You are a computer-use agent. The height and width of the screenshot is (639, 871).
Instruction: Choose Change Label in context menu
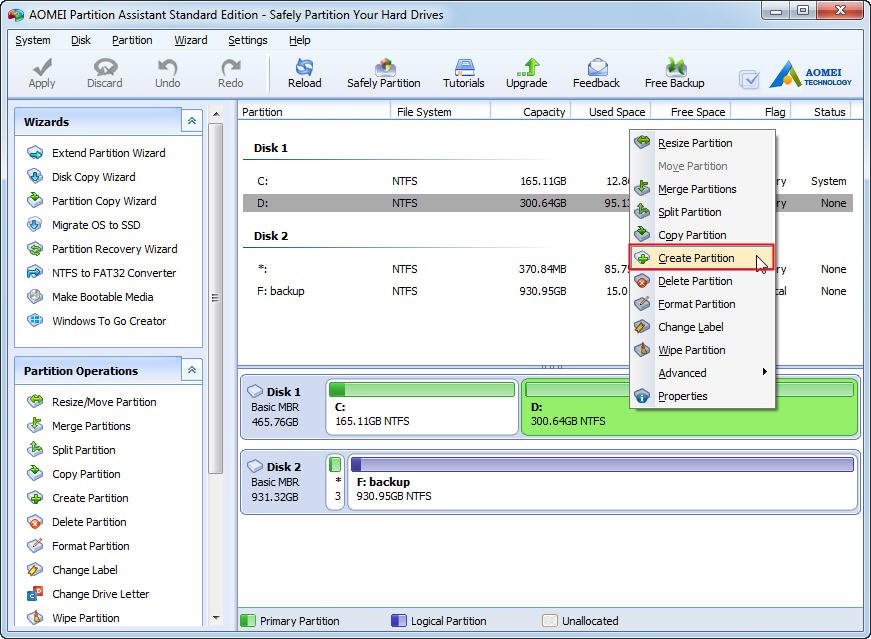[x=702, y=327]
